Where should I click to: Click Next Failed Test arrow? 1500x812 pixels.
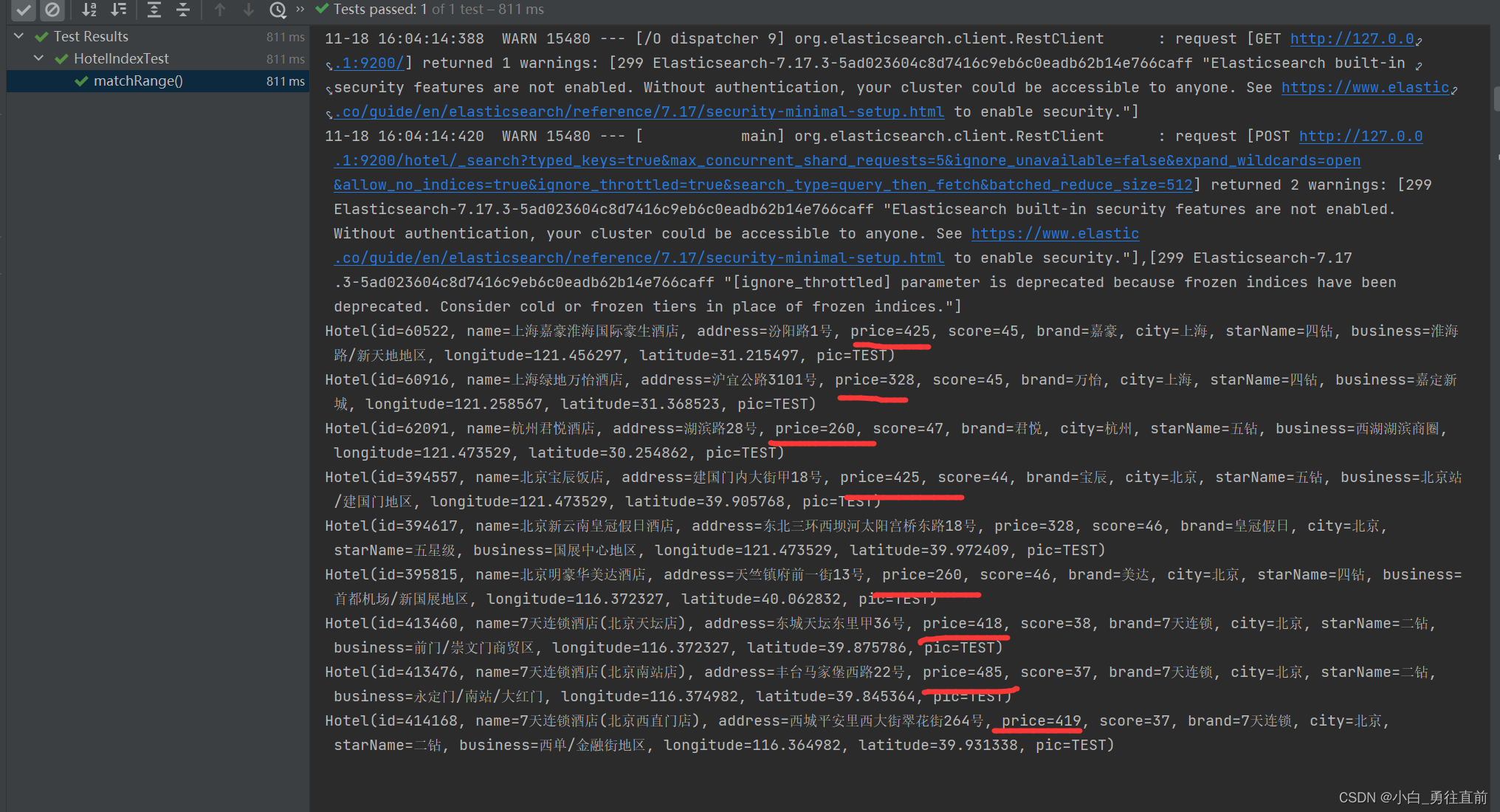pyautogui.click(x=249, y=10)
